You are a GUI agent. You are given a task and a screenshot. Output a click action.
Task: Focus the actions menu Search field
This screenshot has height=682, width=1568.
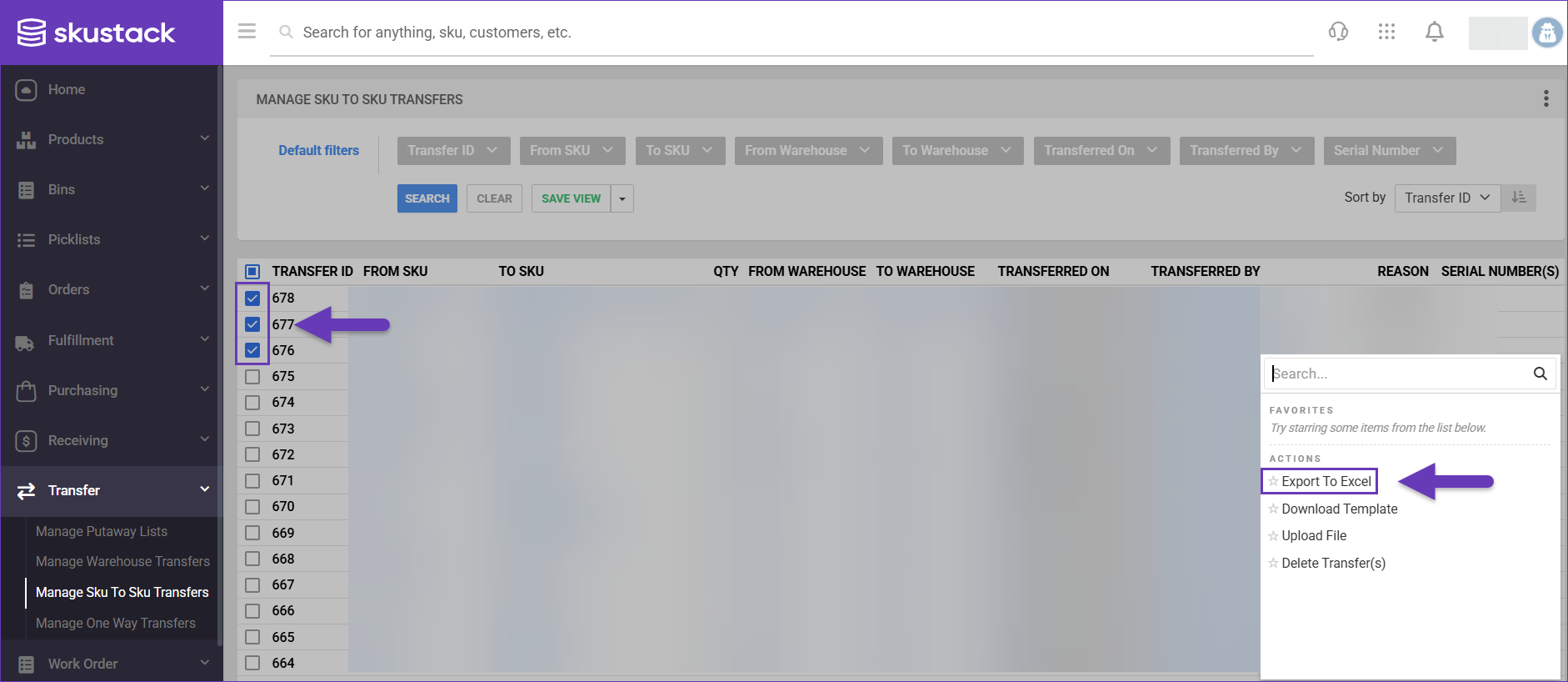(x=1400, y=374)
